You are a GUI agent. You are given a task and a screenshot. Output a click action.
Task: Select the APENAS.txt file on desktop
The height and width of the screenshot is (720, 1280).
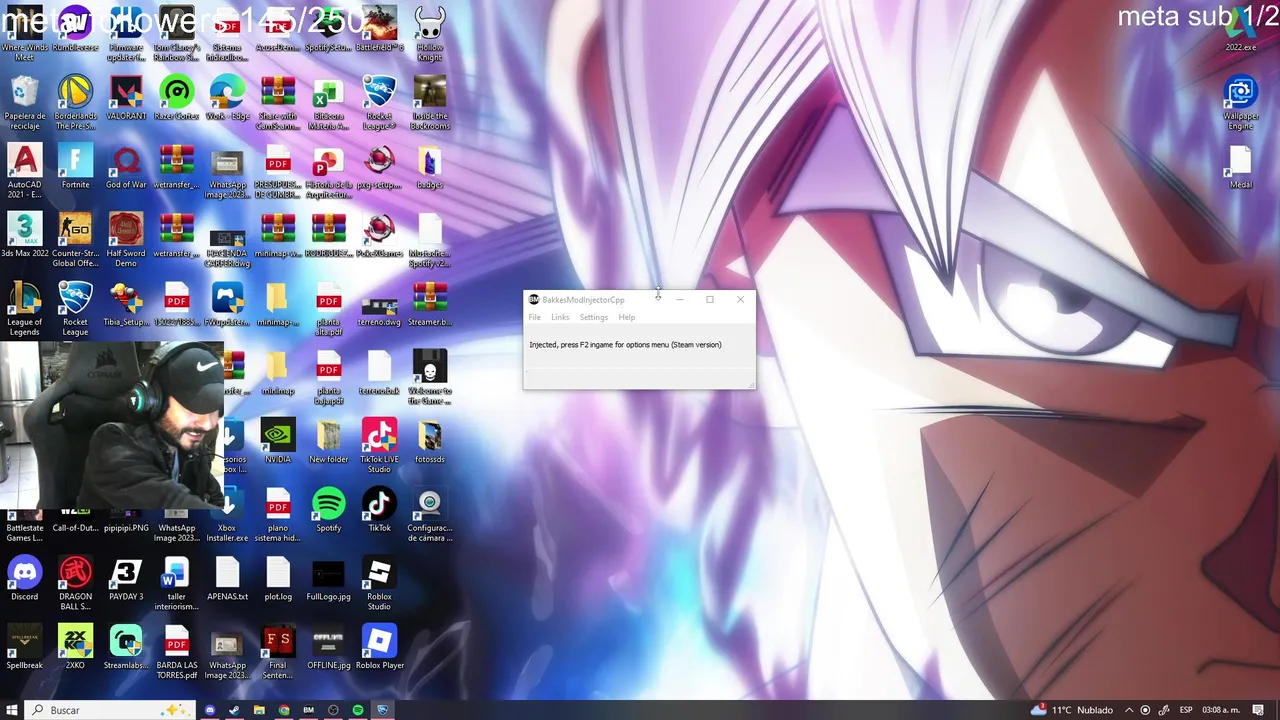227,578
